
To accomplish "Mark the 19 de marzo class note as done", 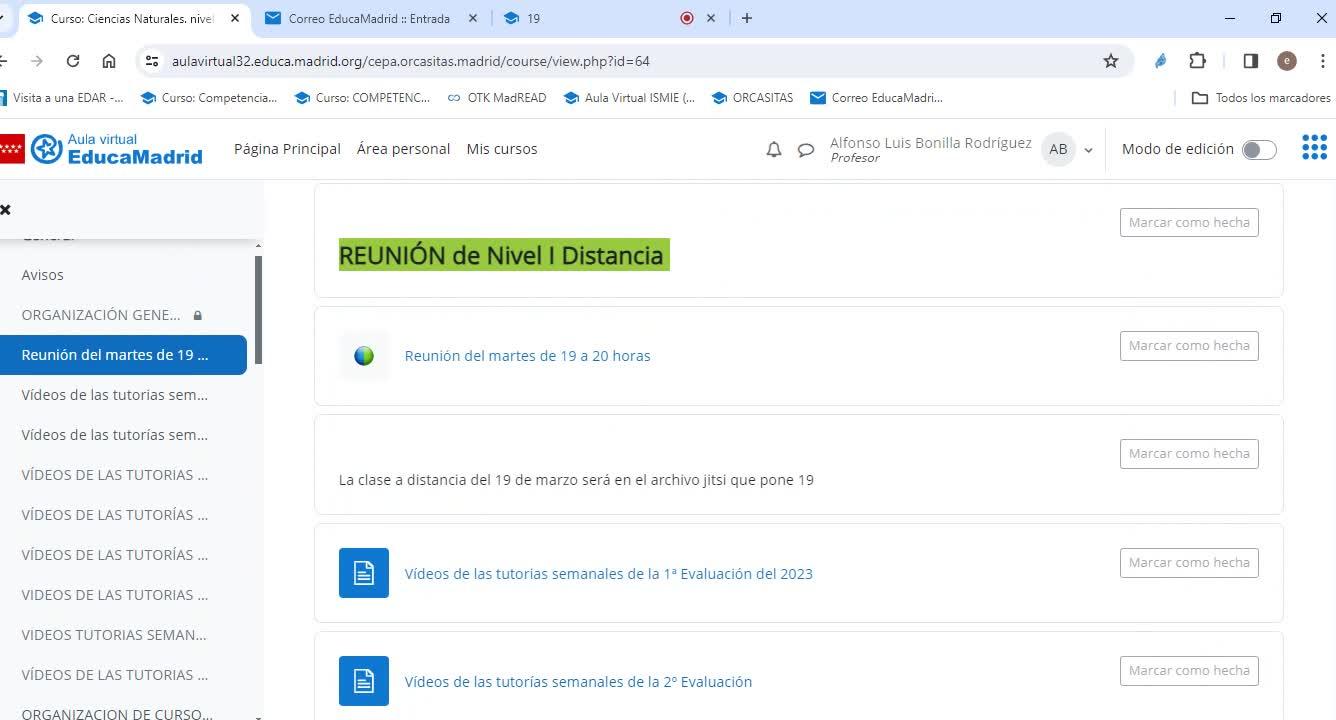I will coord(1189,454).
